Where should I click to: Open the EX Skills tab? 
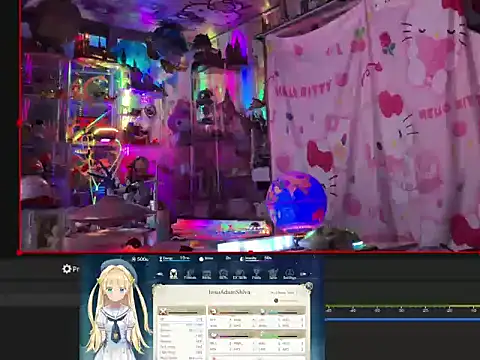coord(240,274)
